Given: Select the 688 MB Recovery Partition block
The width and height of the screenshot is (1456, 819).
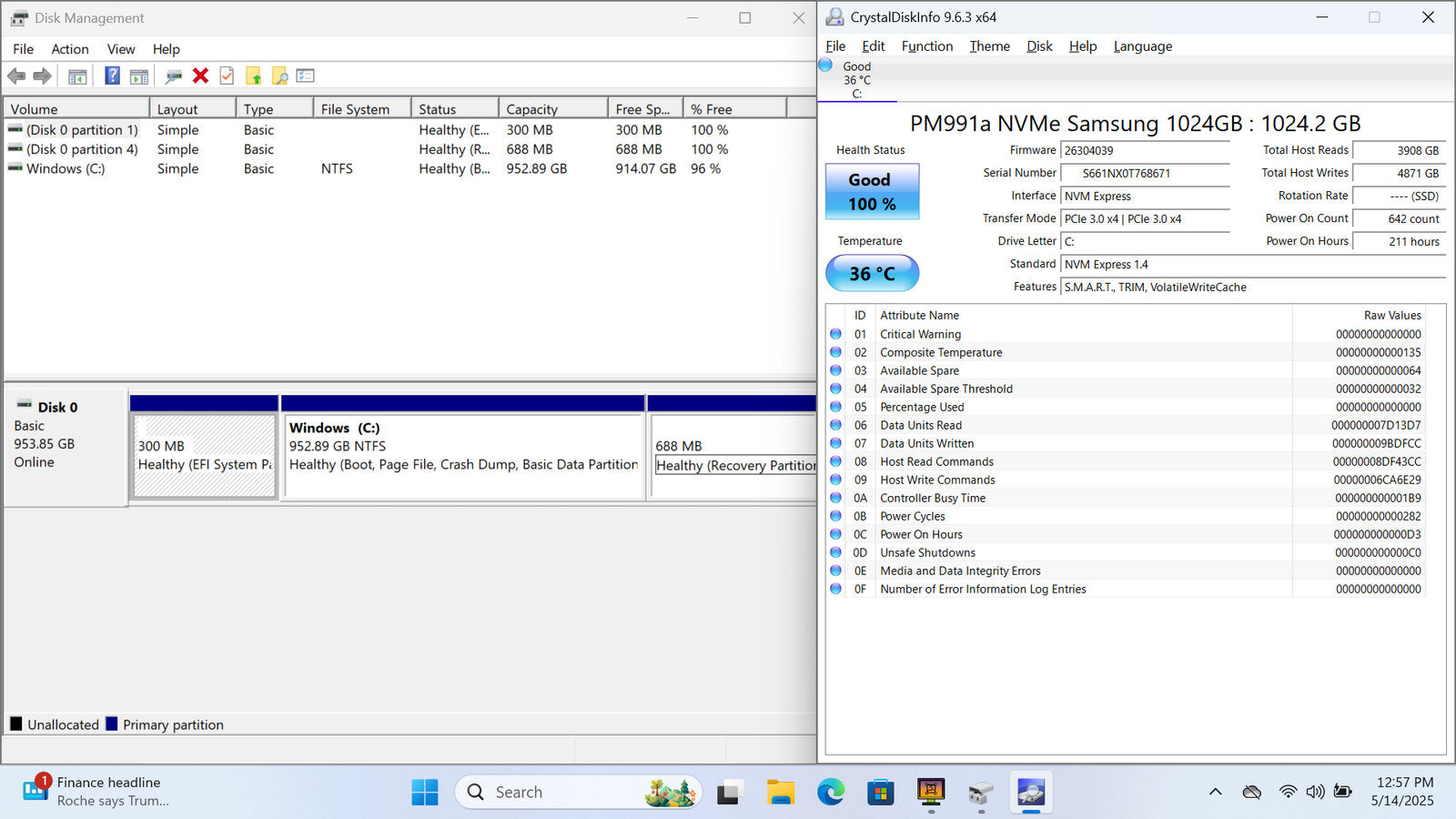Looking at the screenshot, I should tap(733, 455).
